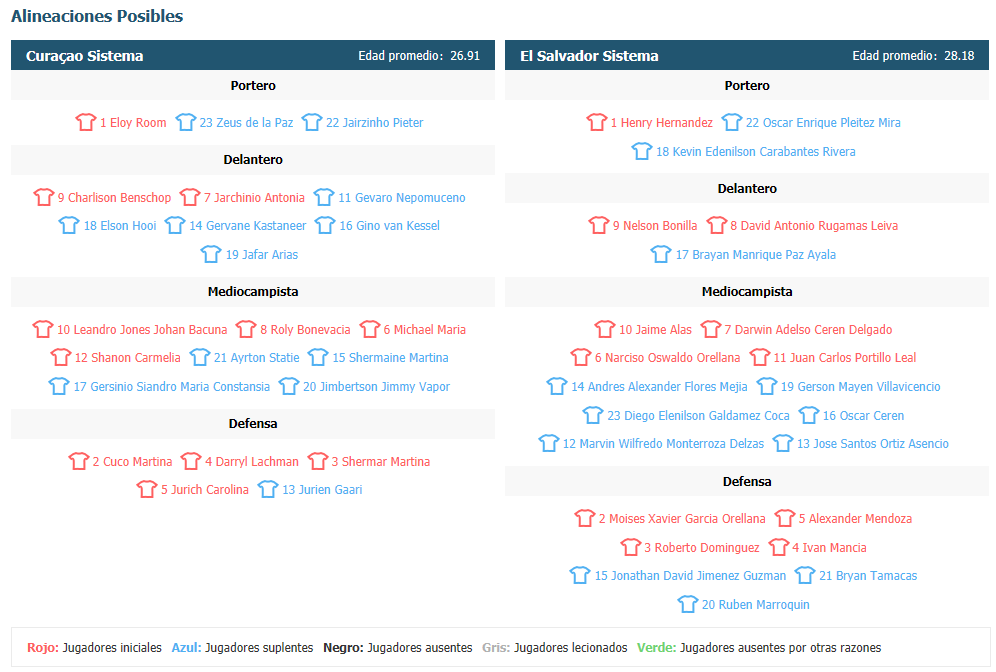
Task: Click the red jersey icon beside Jaime Alas
Action: click(605, 329)
